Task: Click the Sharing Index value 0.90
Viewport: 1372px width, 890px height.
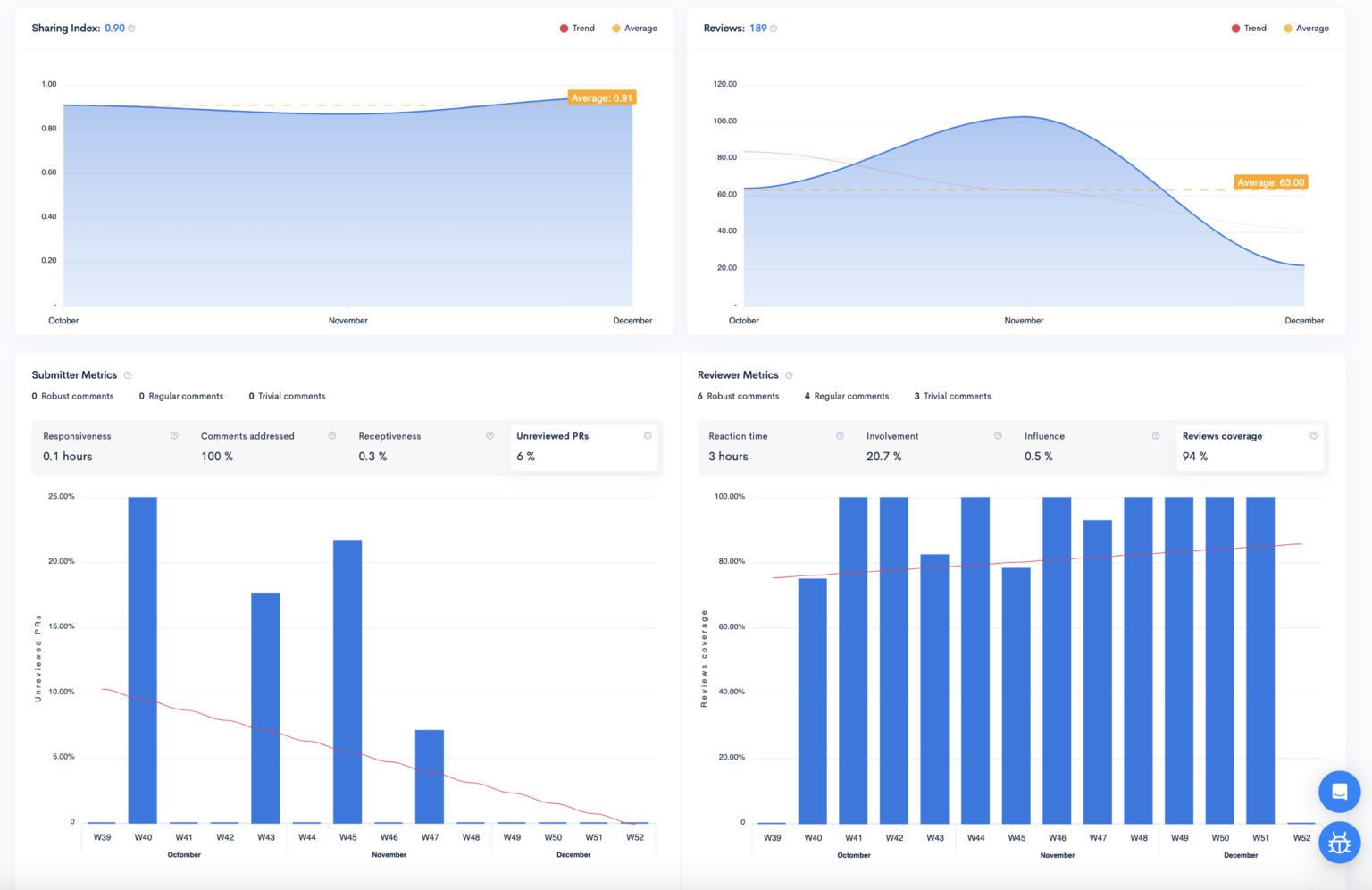Action: [114, 28]
